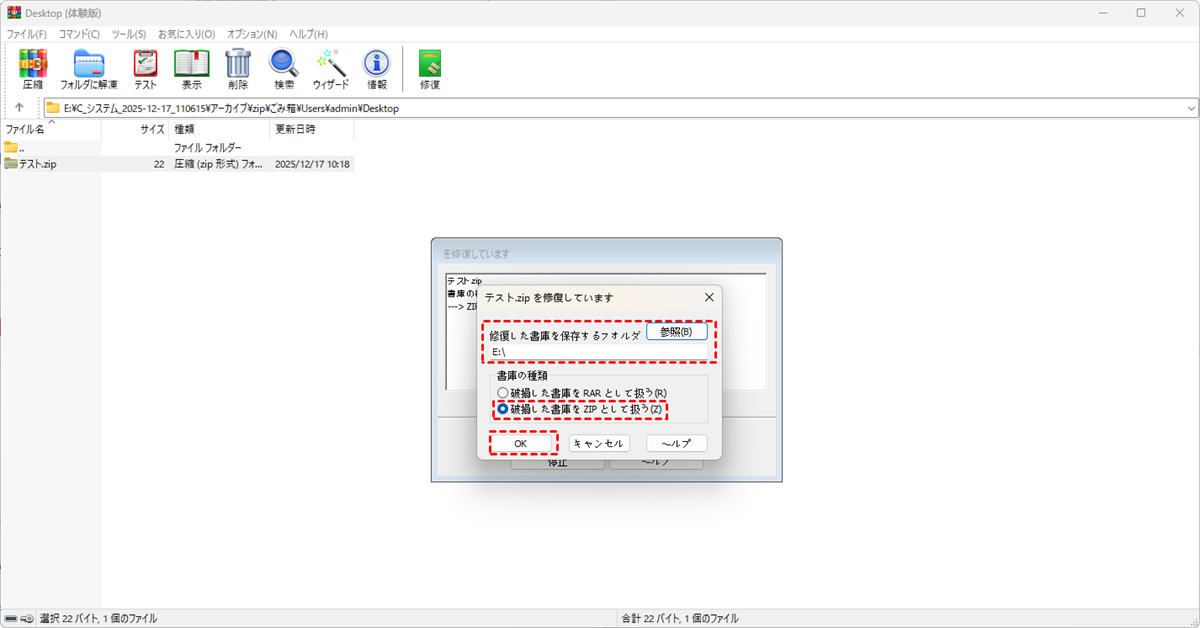The height and width of the screenshot is (628, 1200).
Task: Open the オプション(N) menu
Action: pos(252,34)
